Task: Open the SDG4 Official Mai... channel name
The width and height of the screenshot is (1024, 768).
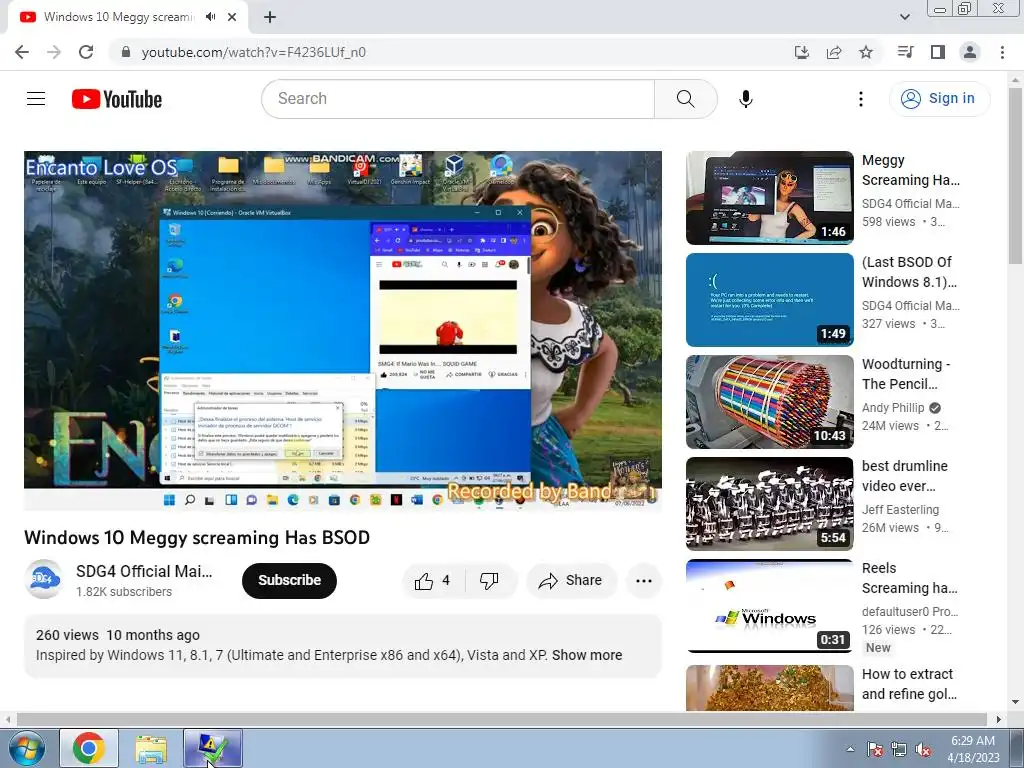Action: tap(144, 571)
